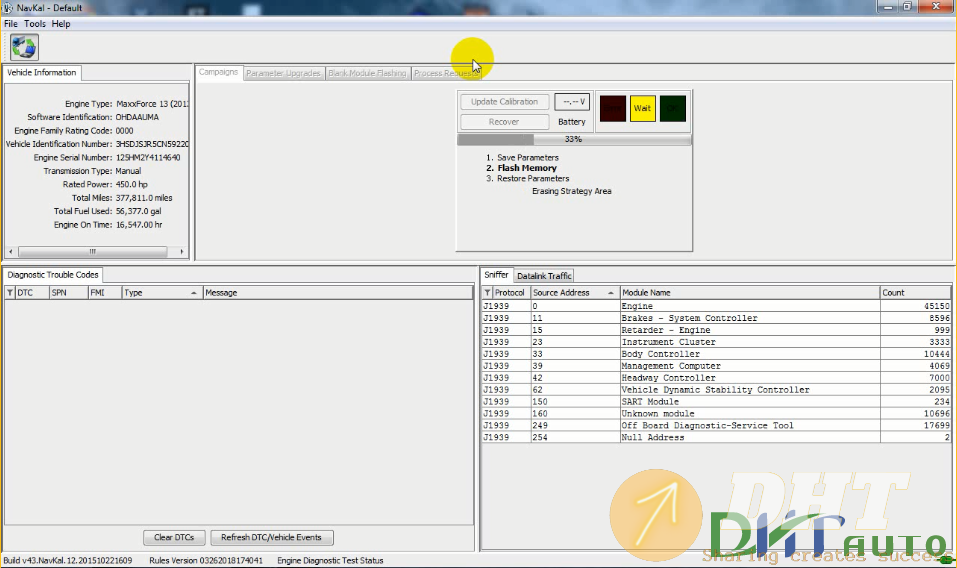Sort by the Count column header
This screenshot has height=568, width=957.
(915, 293)
